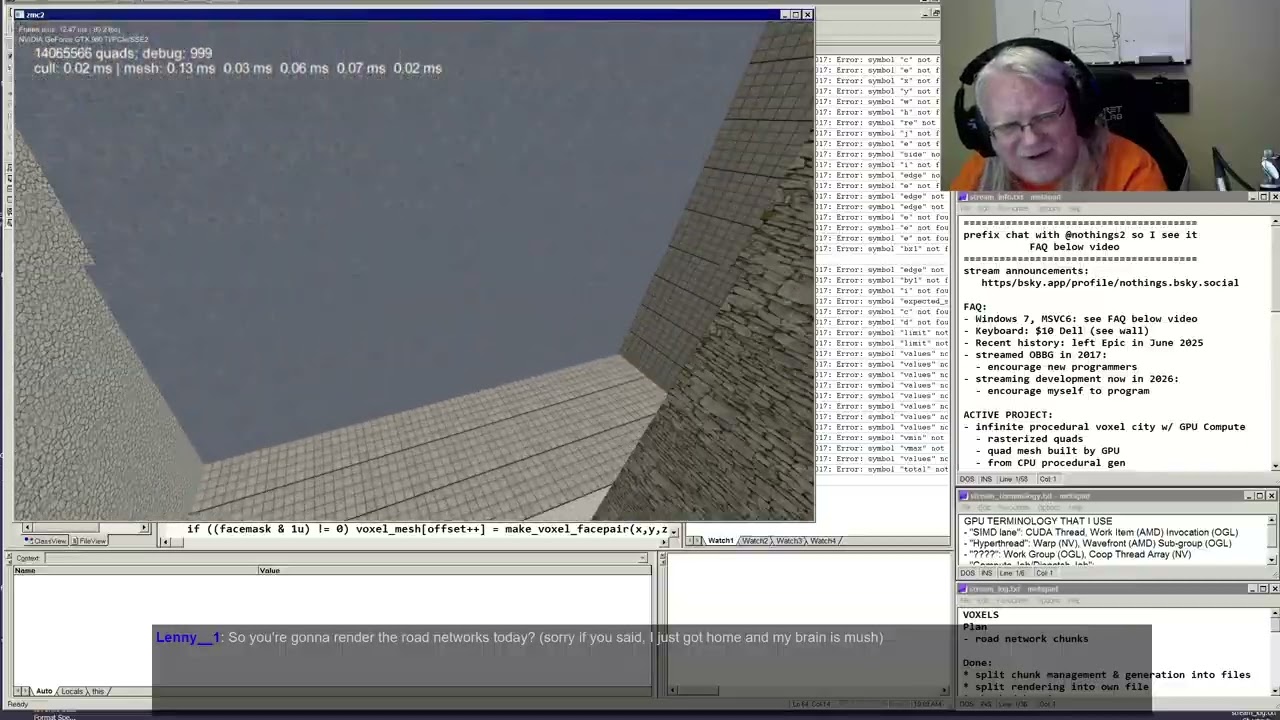Screen dimensions: 1280x720
Task: Click the cull/mesh timing overlay text
Action: [237, 68]
